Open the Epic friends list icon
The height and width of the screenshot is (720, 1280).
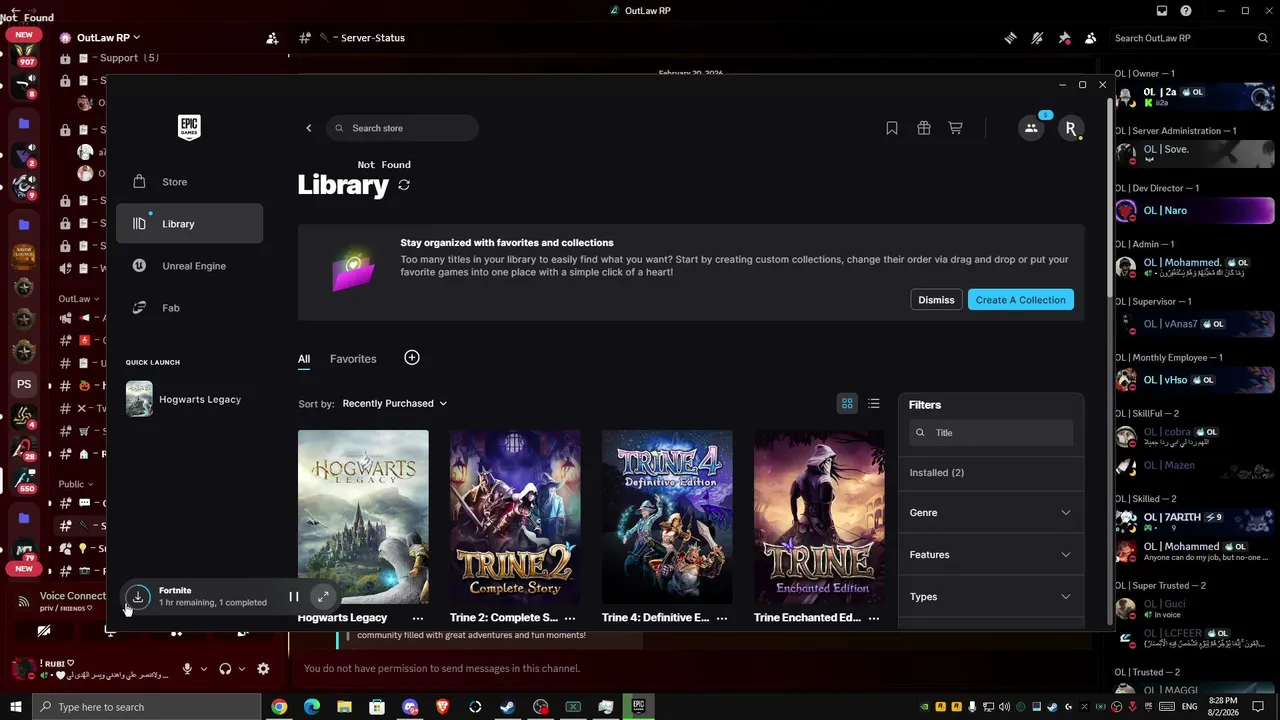(x=1031, y=128)
